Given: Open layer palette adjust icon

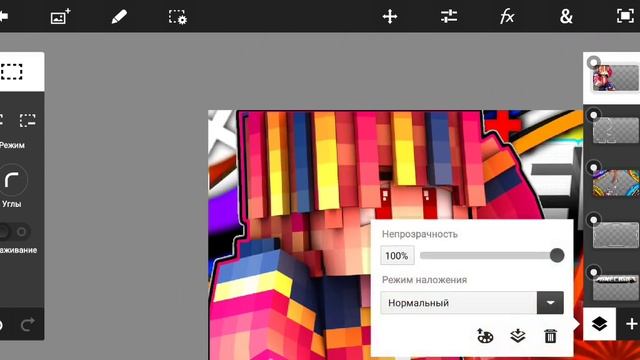Looking at the screenshot, I should click(x=485, y=336).
